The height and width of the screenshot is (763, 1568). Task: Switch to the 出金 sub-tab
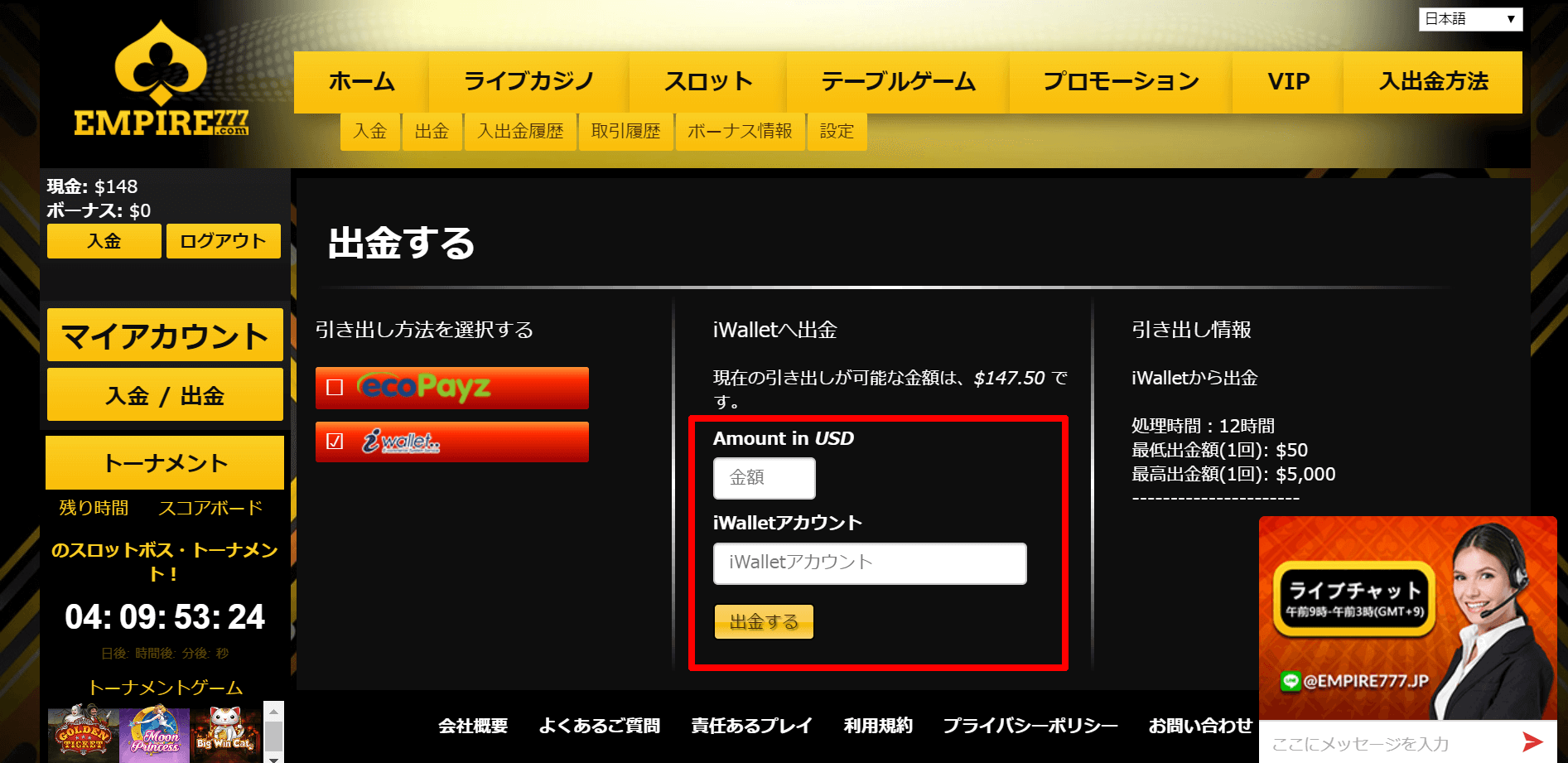[432, 132]
